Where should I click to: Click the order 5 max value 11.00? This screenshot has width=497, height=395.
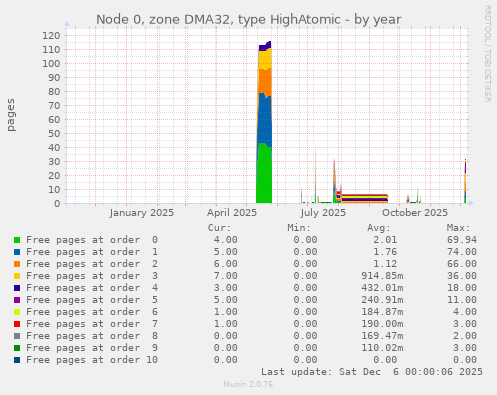[462, 300]
